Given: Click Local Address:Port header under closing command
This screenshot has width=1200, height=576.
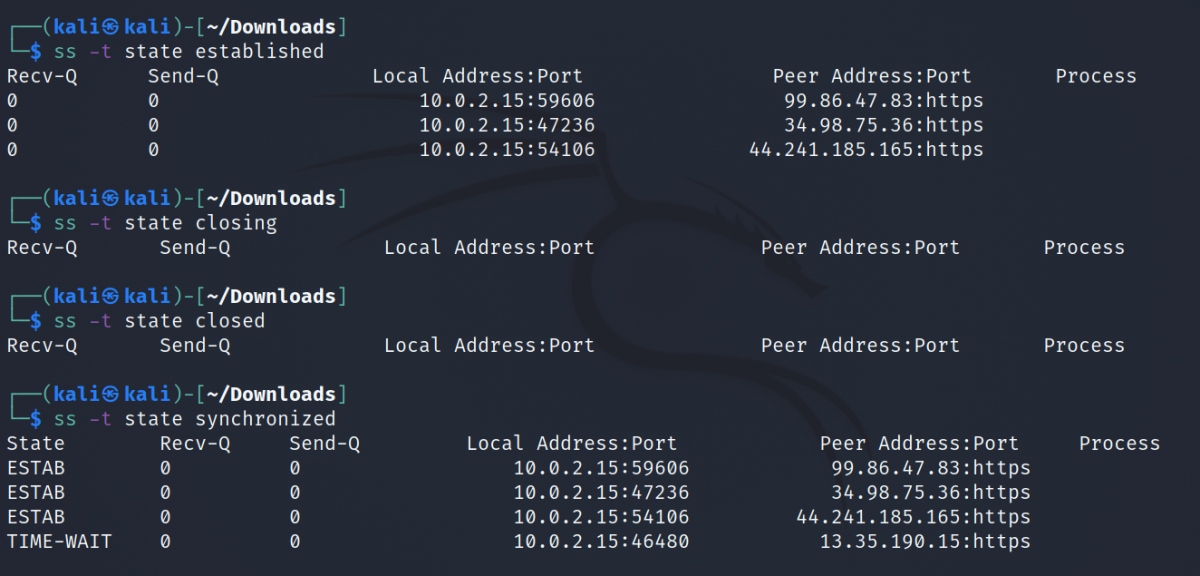Looking at the screenshot, I should (489, 247).
